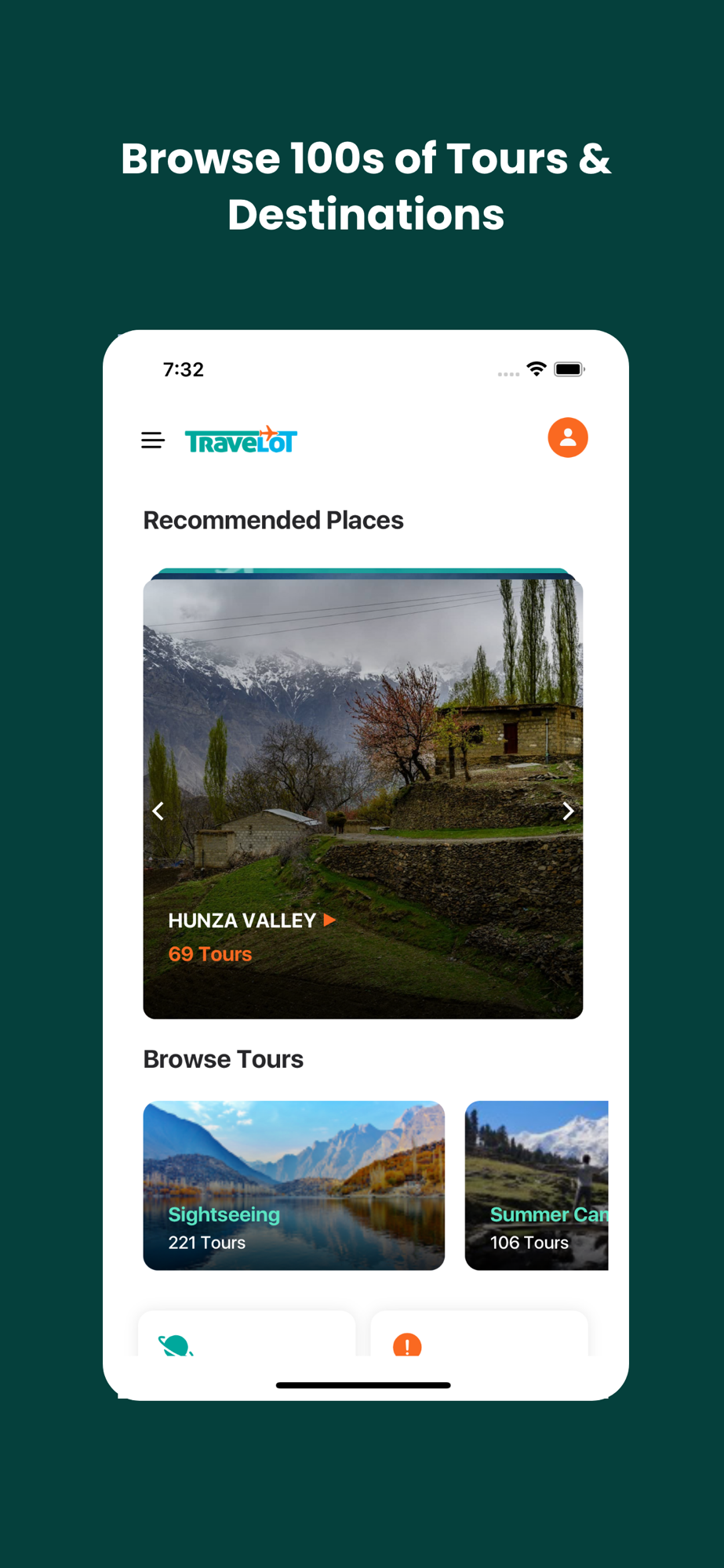
Task: Tap the home indicator bar
Action: pos(363,1385)
